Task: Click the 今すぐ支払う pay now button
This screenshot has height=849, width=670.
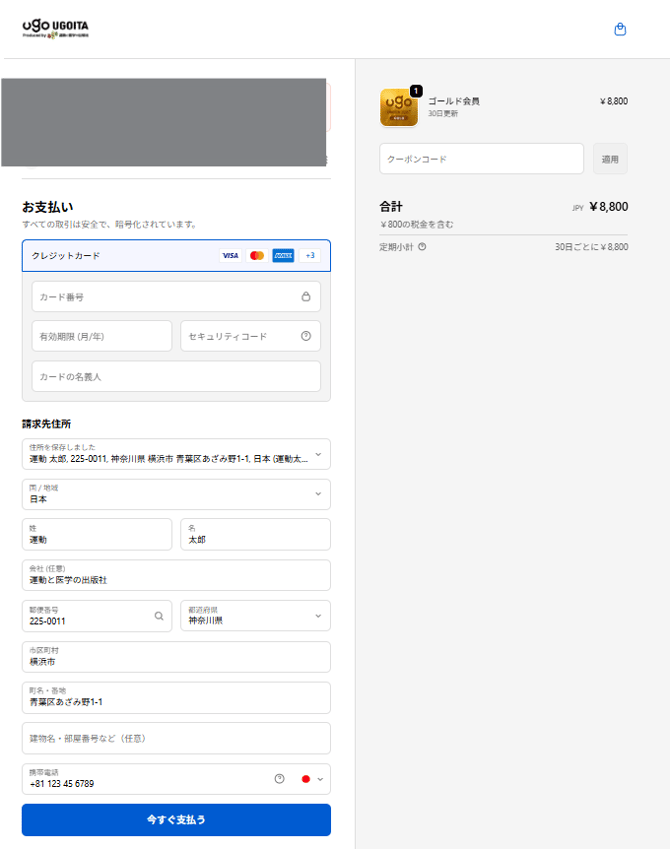Action: click(176, 820)
